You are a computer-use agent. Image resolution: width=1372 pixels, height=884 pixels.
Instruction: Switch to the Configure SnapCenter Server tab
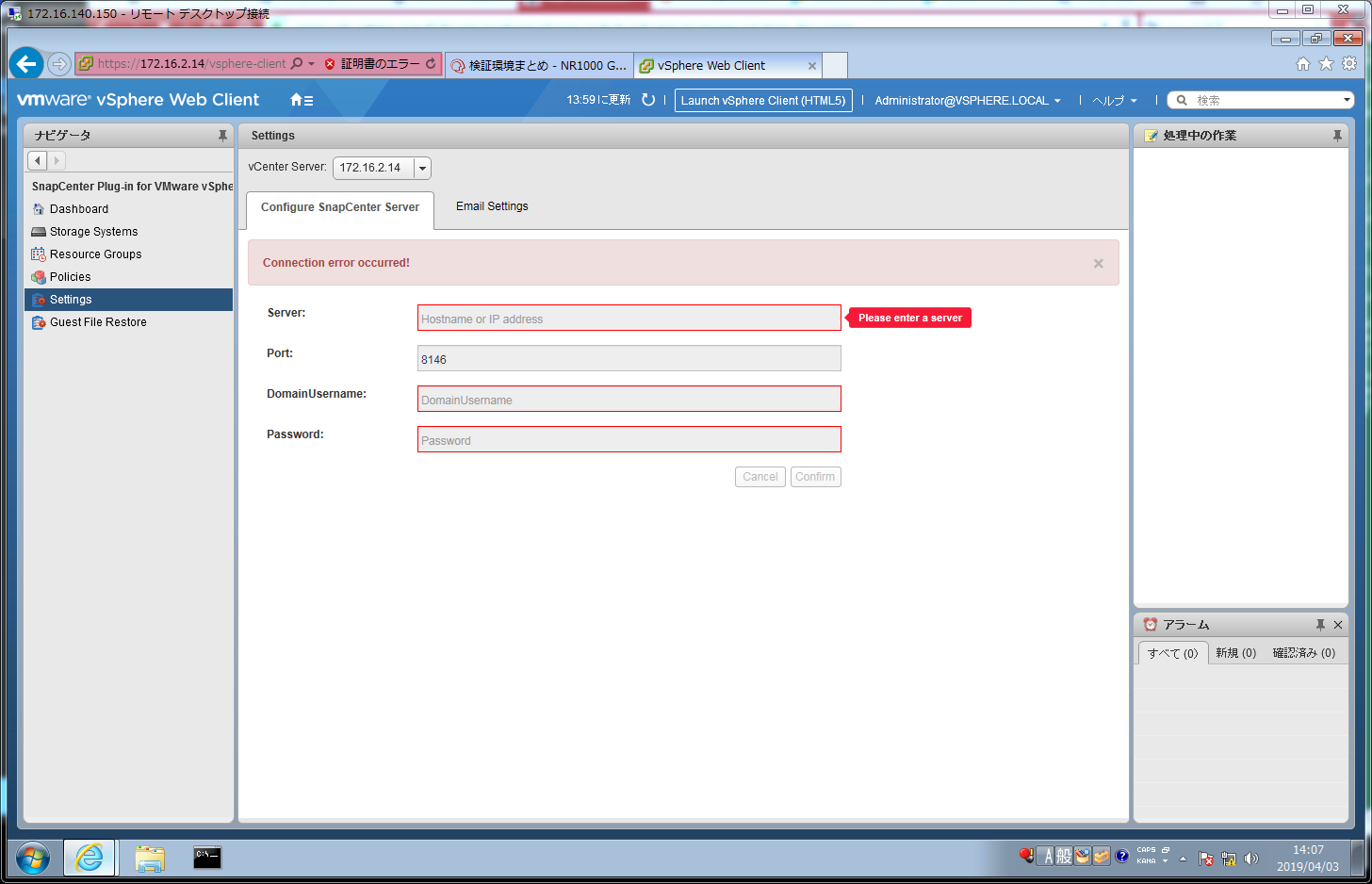pos(340,208)
